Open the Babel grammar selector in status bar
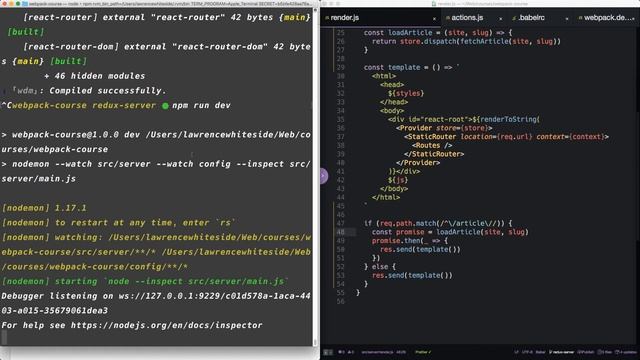 pos(540,352)
